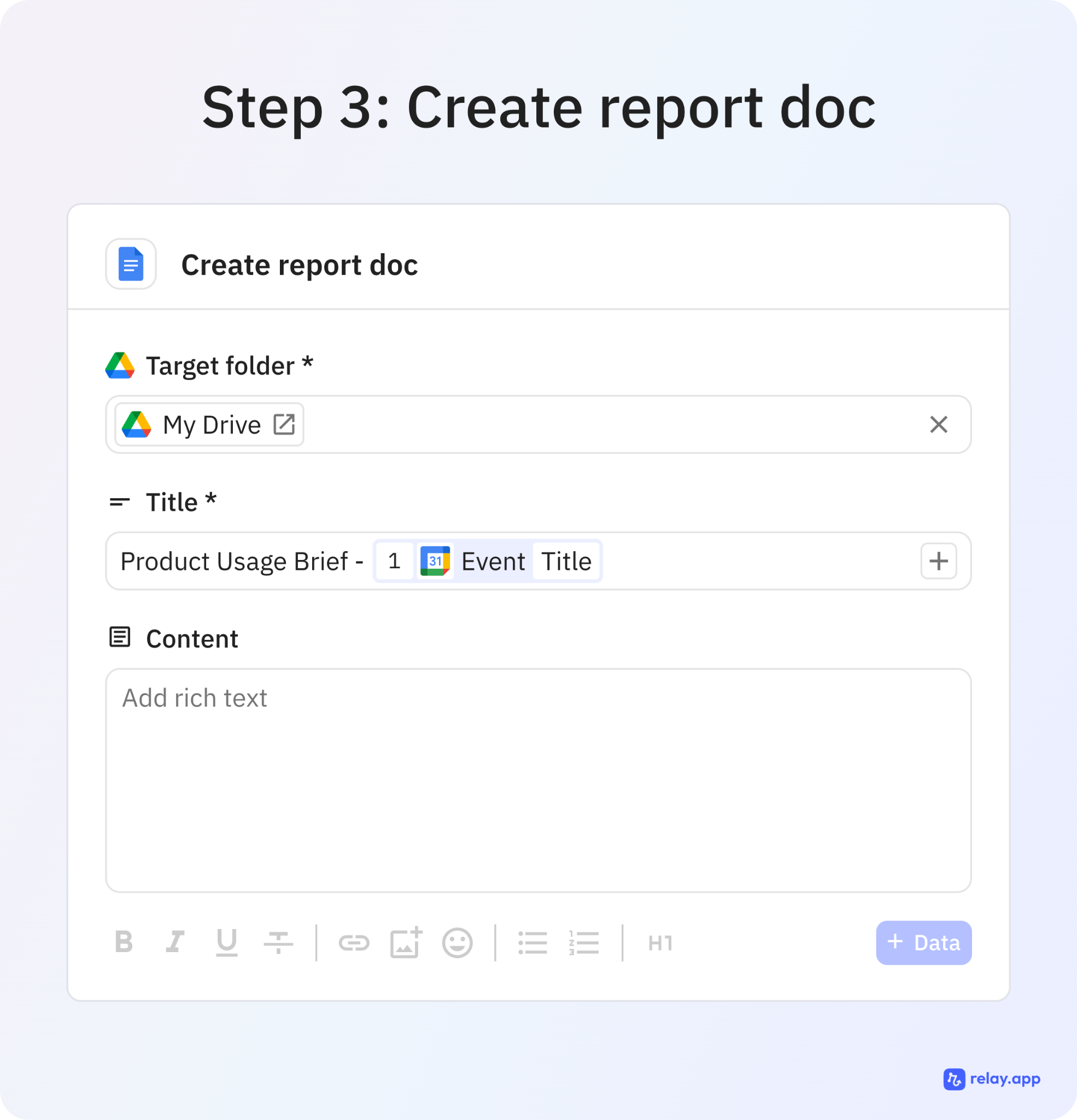Toggle italic formatting in toolbar

[x=175, y=942]
